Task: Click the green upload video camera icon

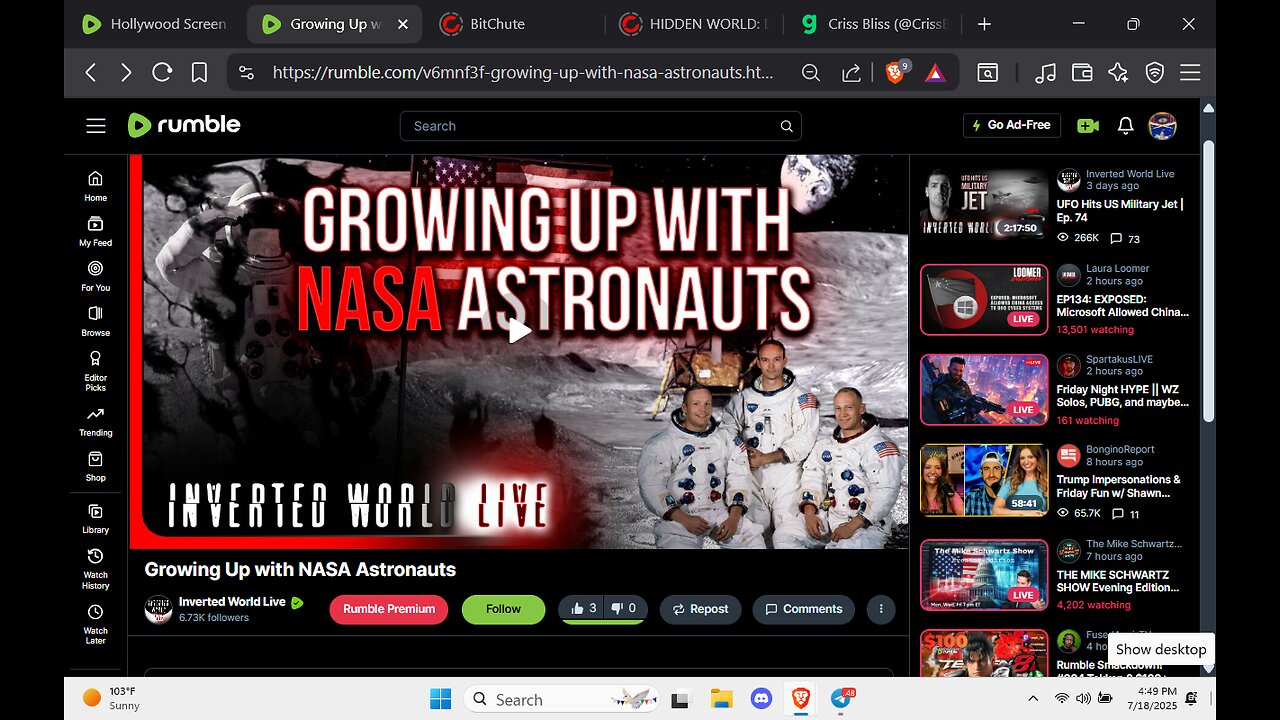Action: pyautogui.click(x=1087, y=125)
